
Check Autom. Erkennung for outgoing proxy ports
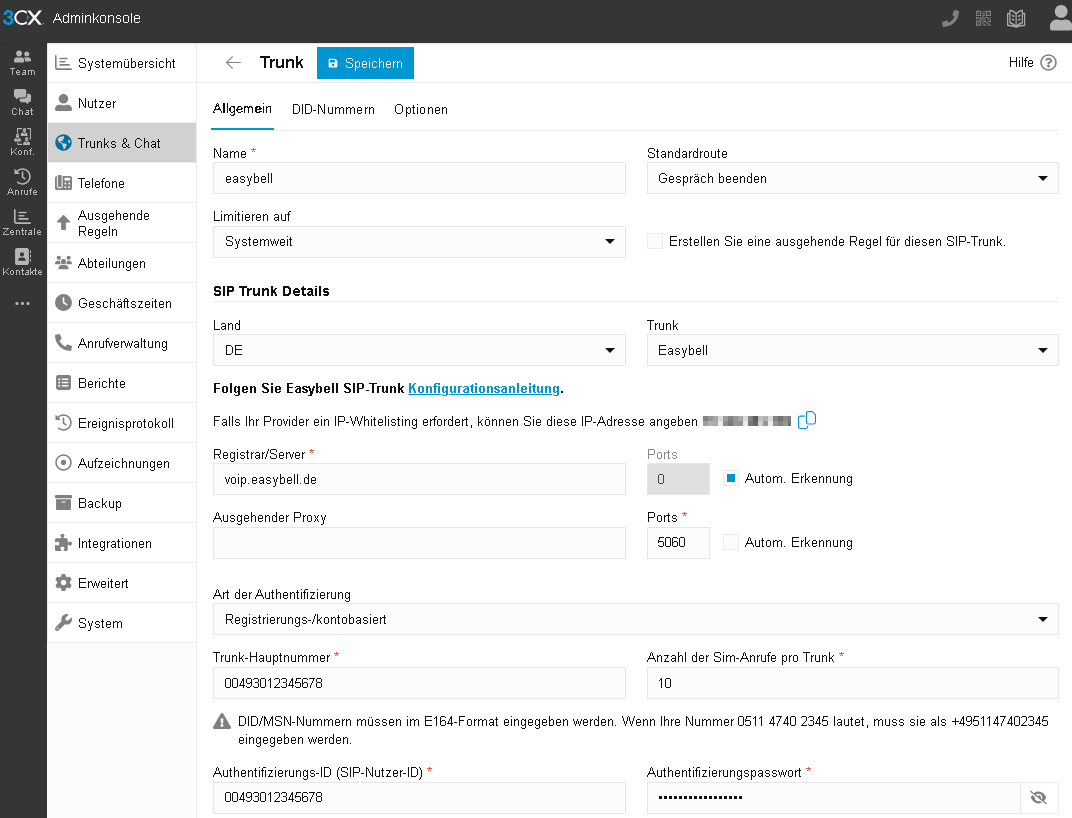731,543
